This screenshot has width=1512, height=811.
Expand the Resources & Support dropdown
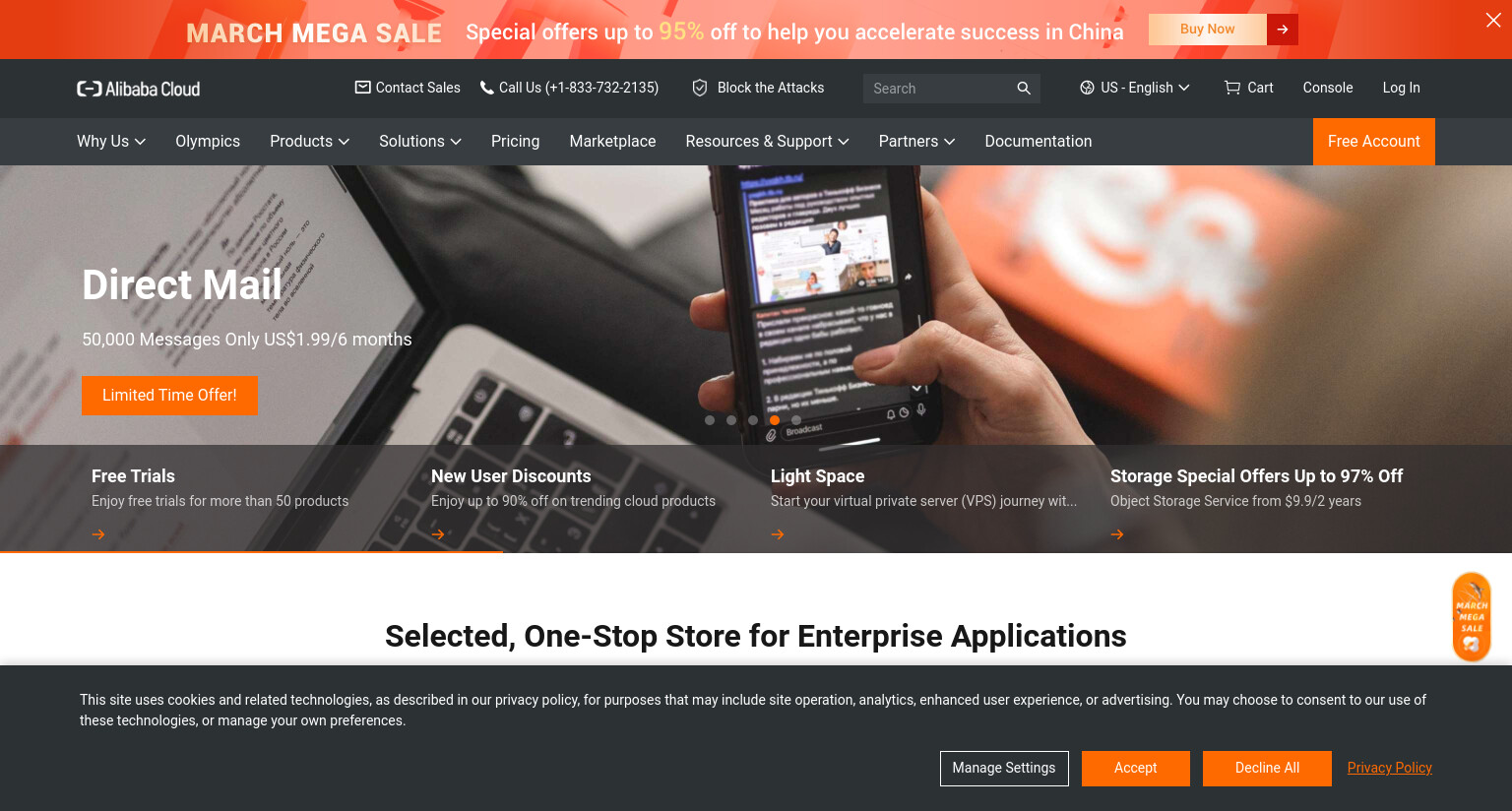[767, 142]
